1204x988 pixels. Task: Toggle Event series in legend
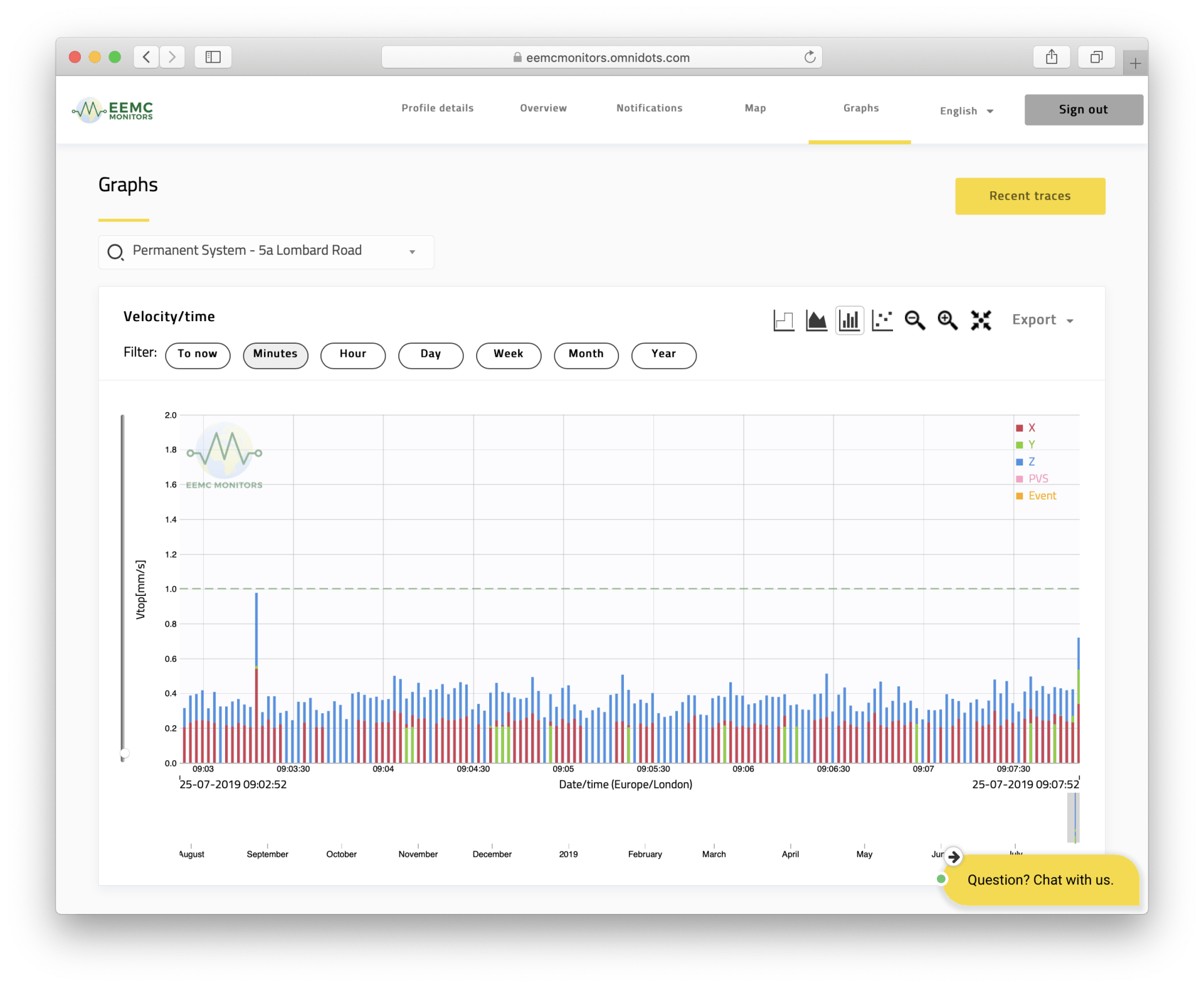[x=1036, y=496]
